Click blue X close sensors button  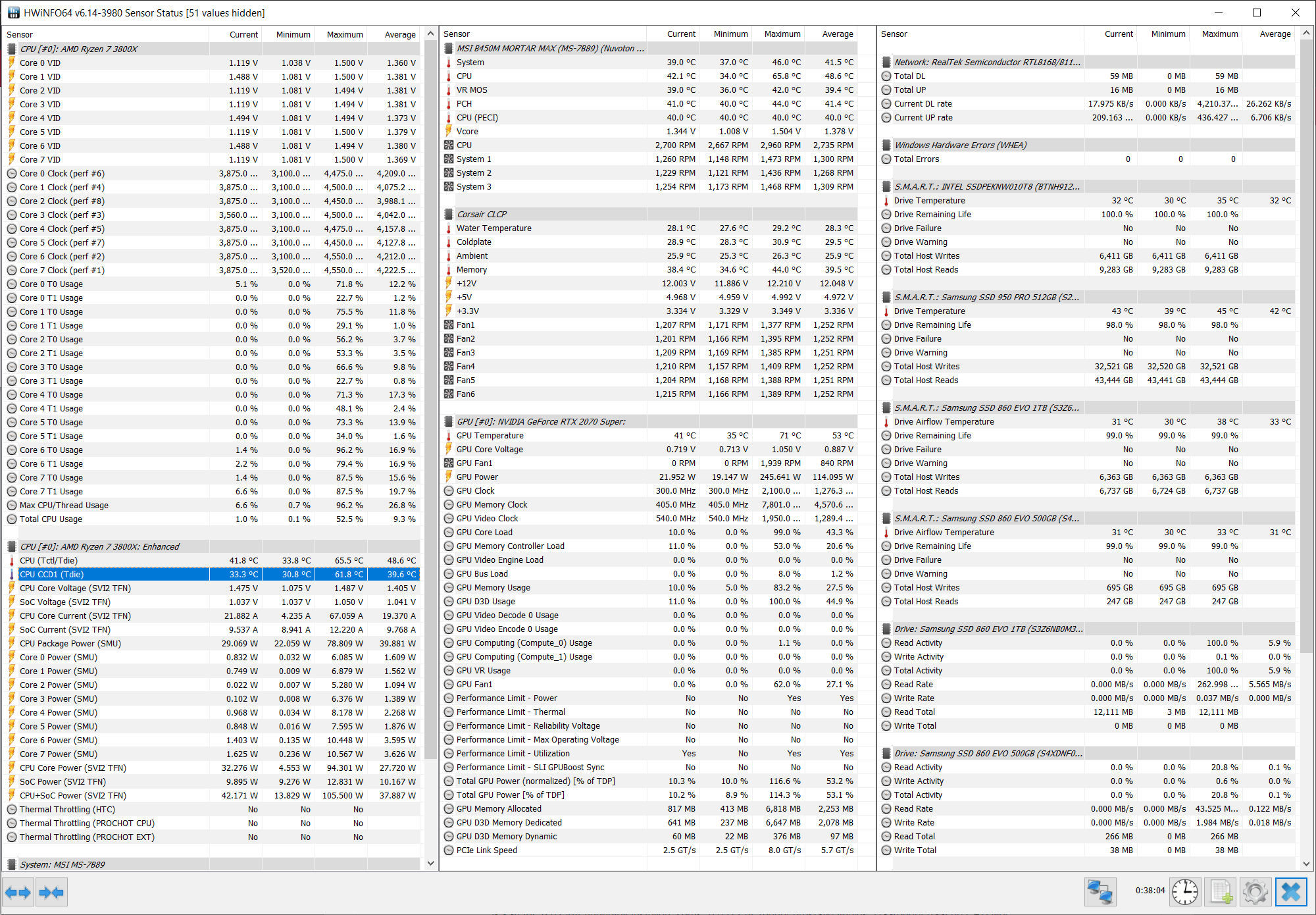pos(1291,893)
